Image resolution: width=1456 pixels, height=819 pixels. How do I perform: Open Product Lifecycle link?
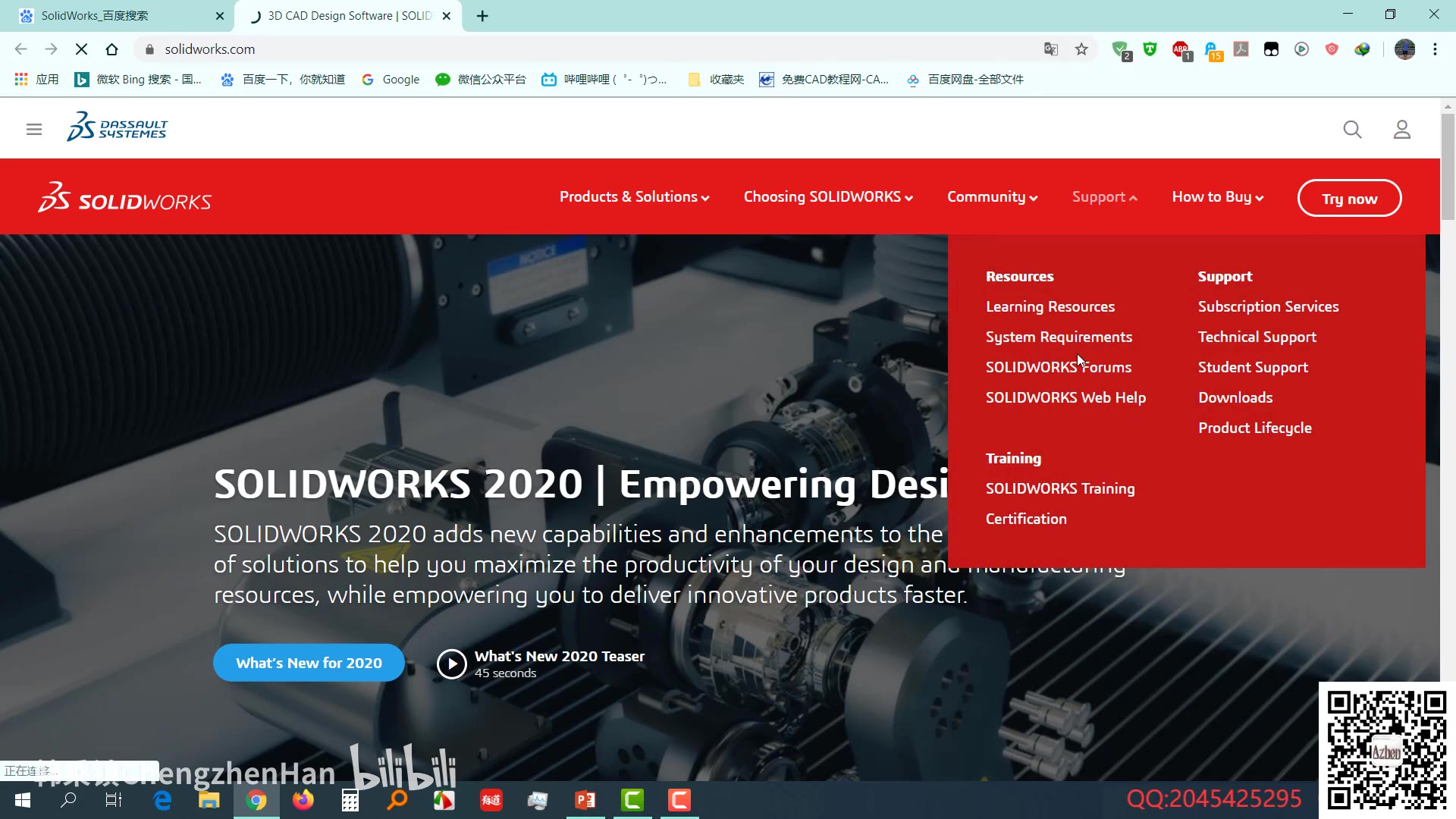click(x=1254, y=428)
